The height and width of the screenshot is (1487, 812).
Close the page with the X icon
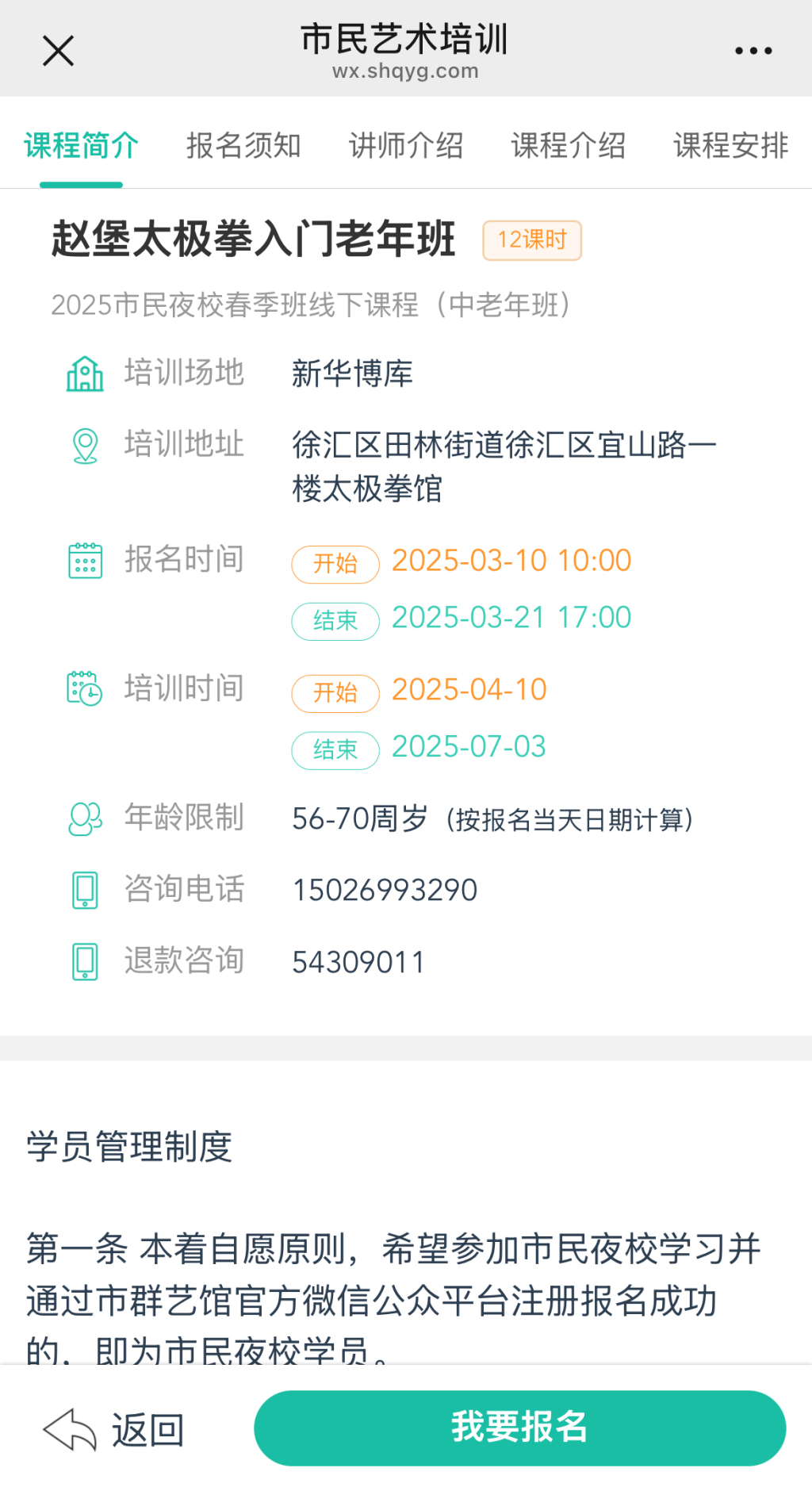58,52
